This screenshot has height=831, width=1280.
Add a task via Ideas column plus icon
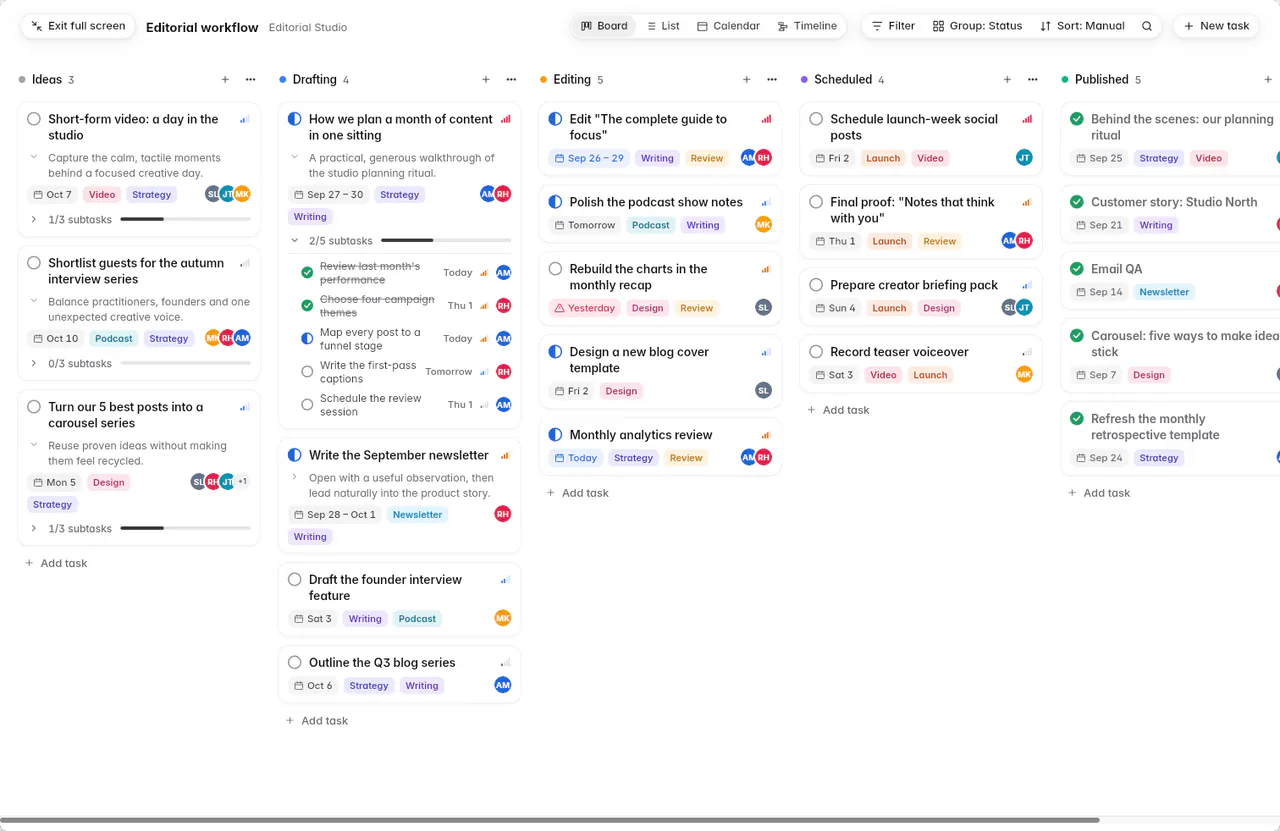225,80
